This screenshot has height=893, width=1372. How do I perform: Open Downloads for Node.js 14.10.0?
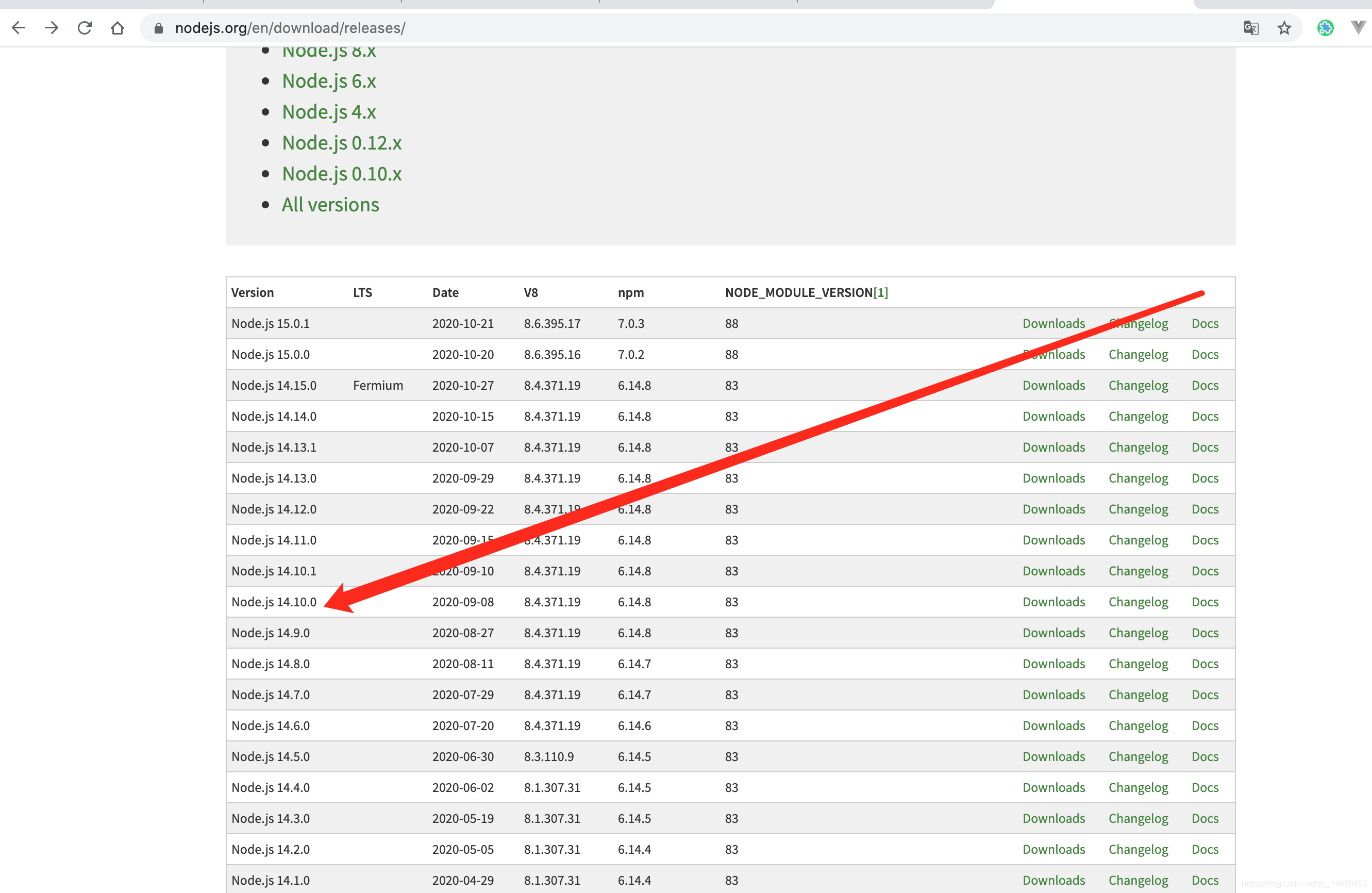coord(1054,602)
